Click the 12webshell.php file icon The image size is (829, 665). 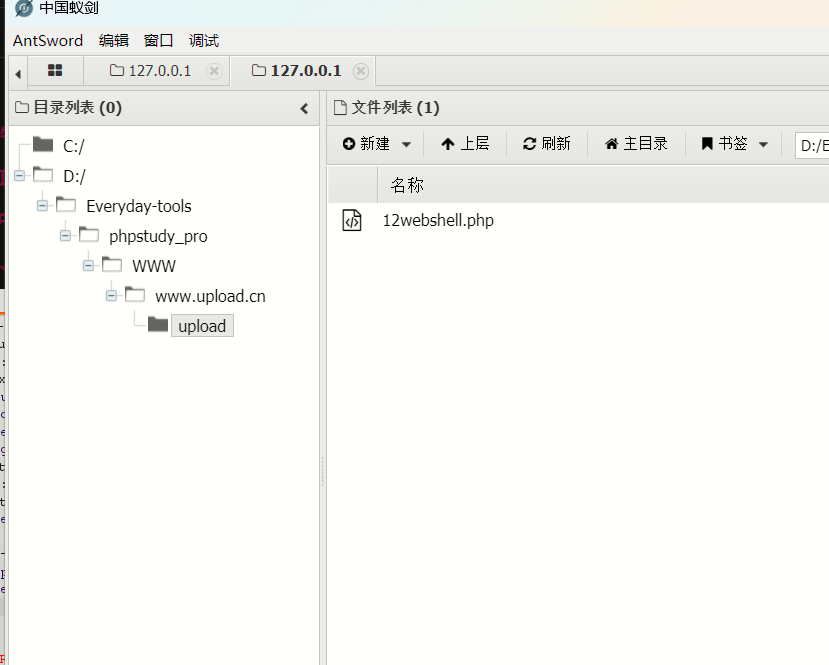pos(352,220)
